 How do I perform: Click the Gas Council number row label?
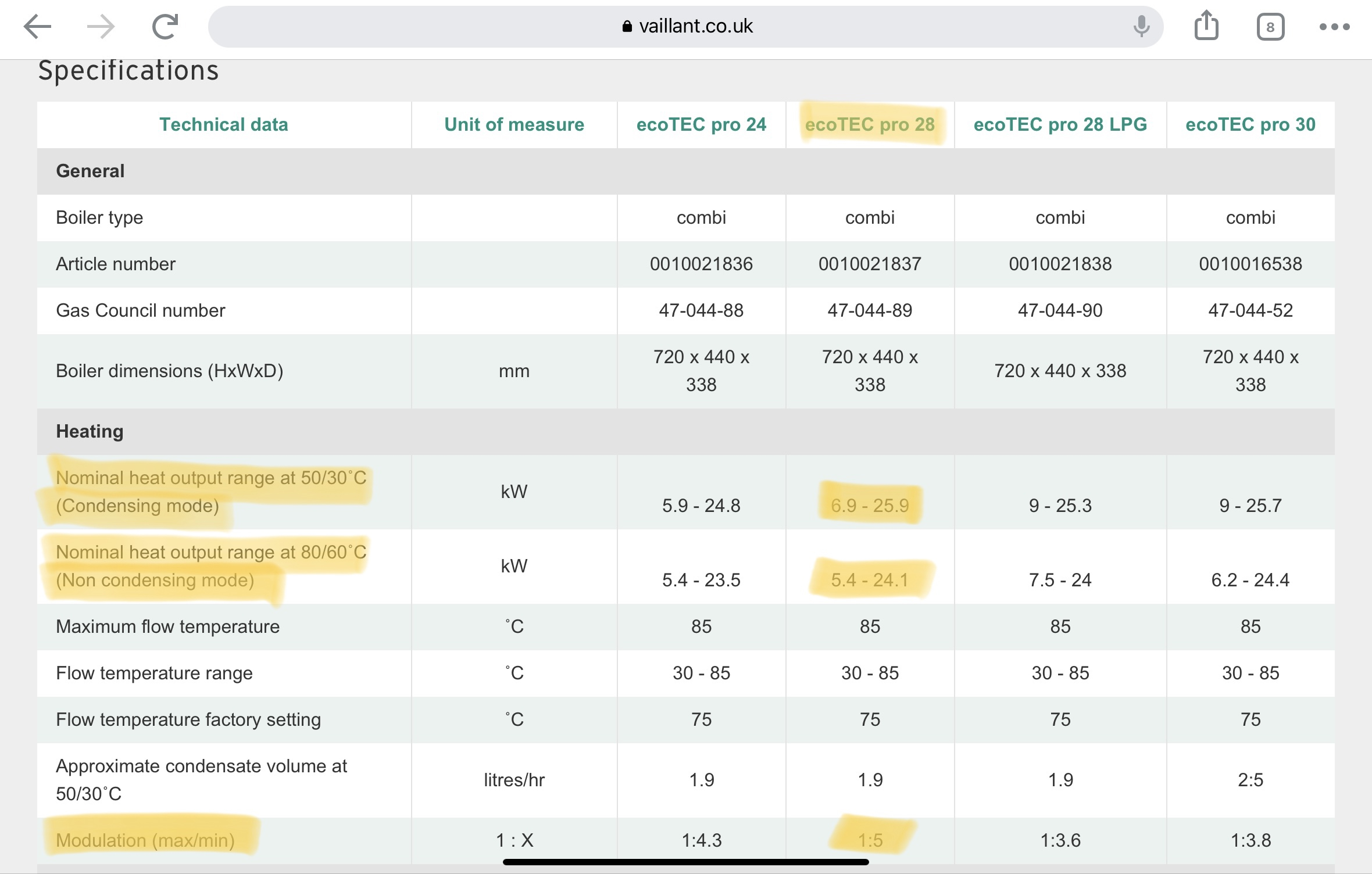[x=140, y=310]
